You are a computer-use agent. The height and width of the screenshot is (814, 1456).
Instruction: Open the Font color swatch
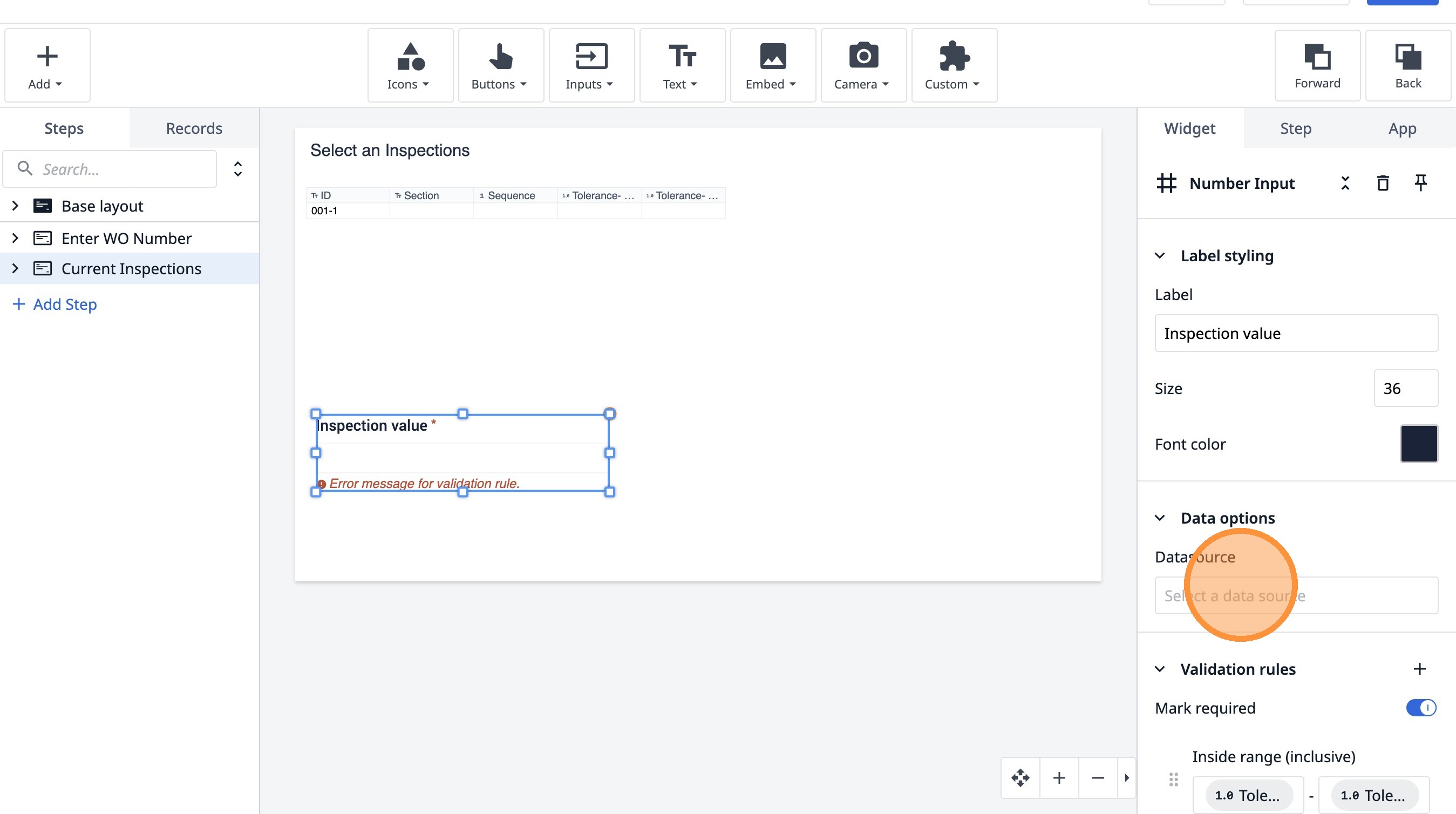point(1418,444)
